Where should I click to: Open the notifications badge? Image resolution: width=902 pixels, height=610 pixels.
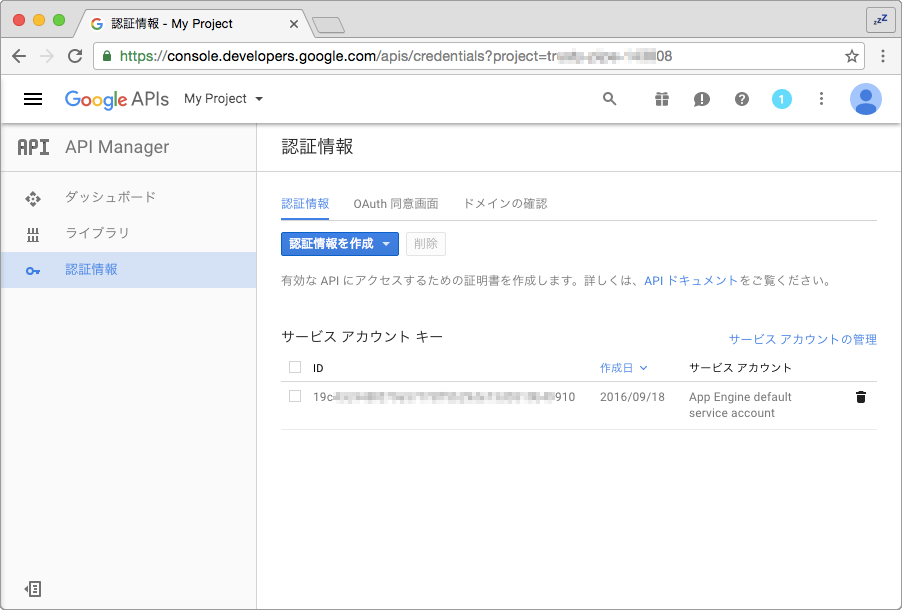[x=782, y=99]
